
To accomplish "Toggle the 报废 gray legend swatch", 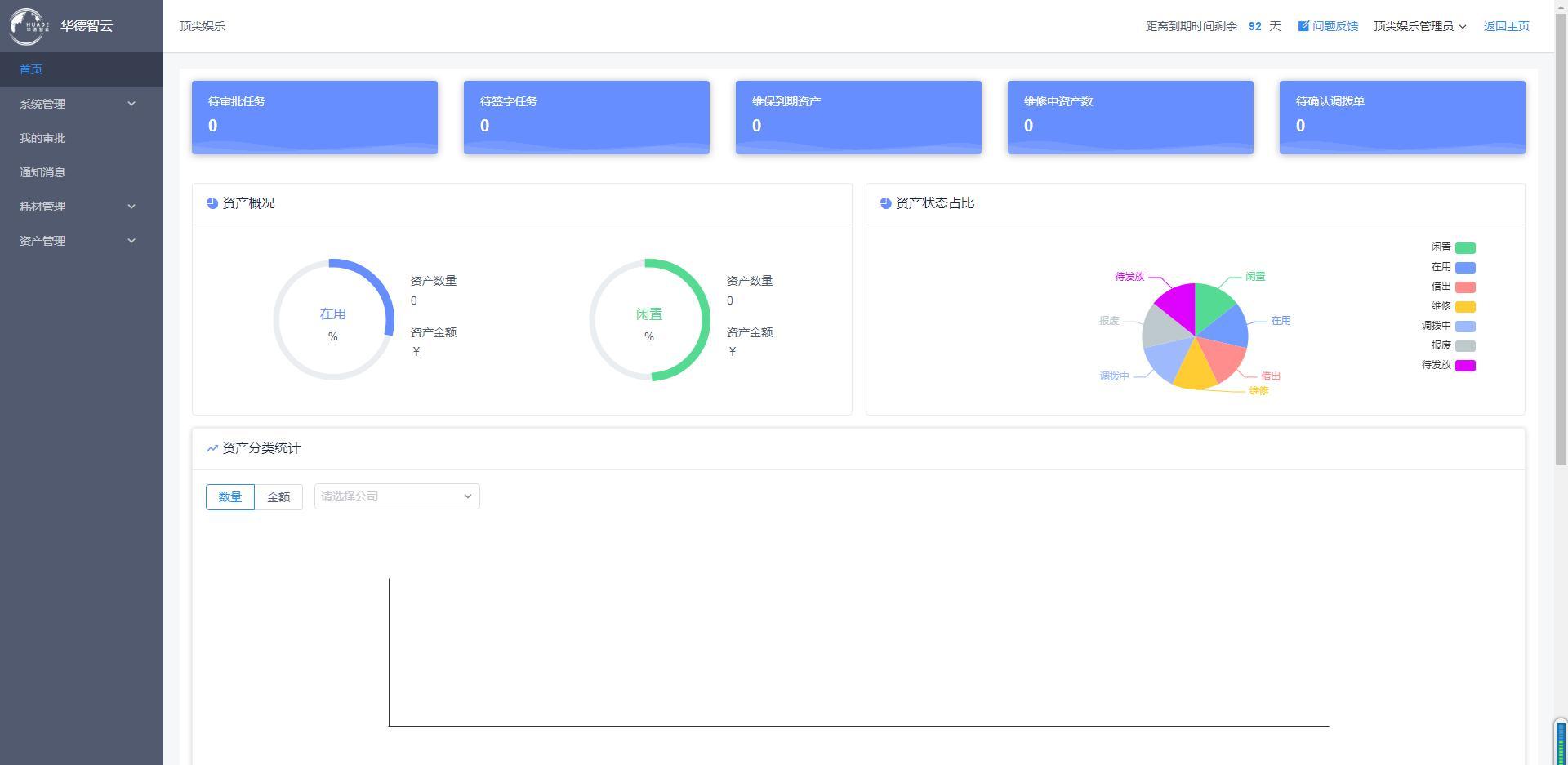I will [x=1465, y=345].
